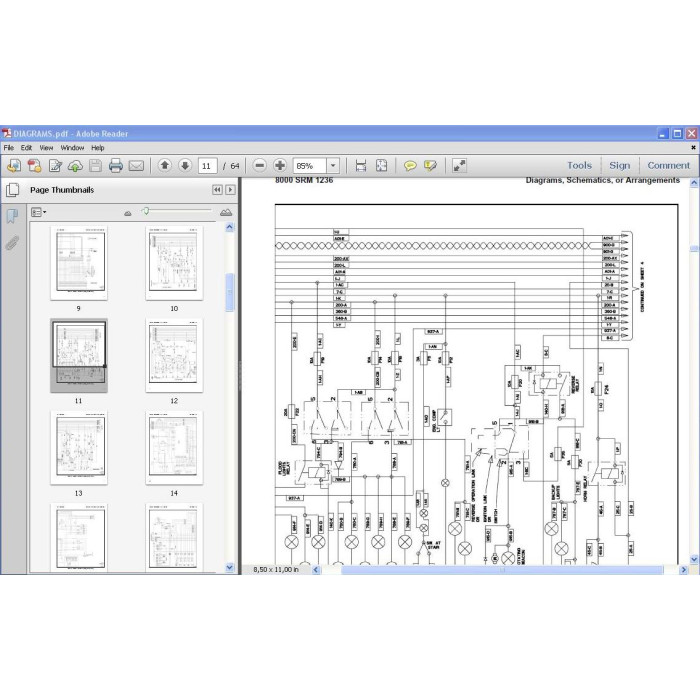The image size is (700, 700).
Task: Select page 9 thumbnail
Action: (79, 263)
